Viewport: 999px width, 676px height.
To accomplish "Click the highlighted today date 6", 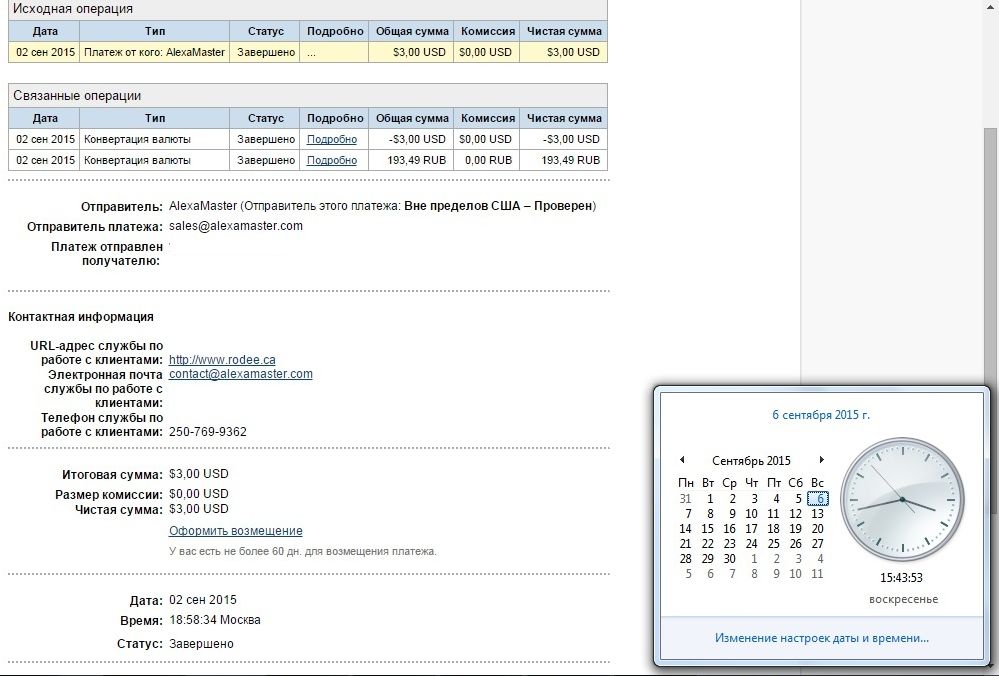I will pos(819,499).
